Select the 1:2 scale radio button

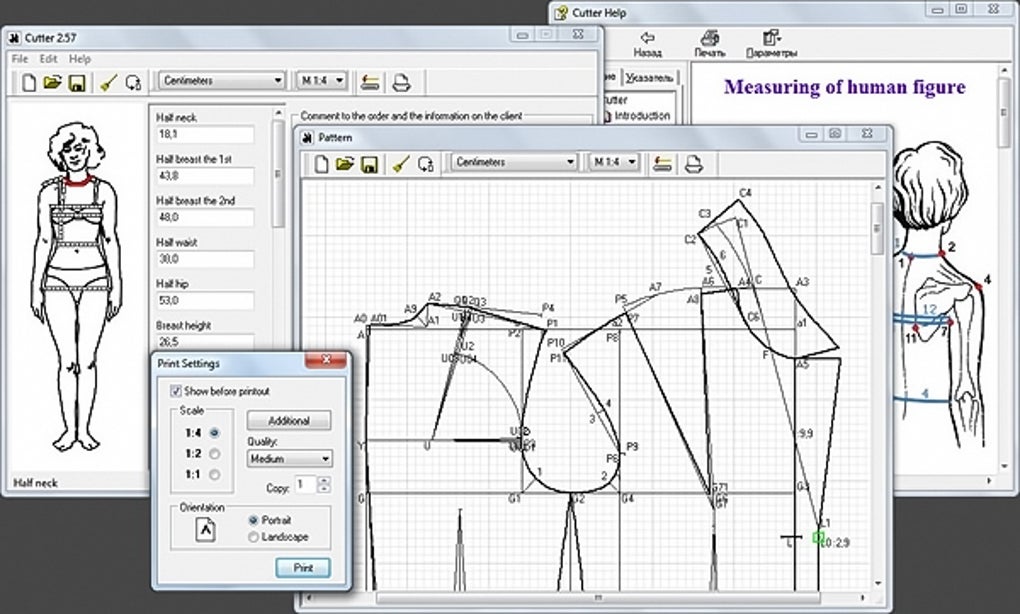(x=214, y=452)
